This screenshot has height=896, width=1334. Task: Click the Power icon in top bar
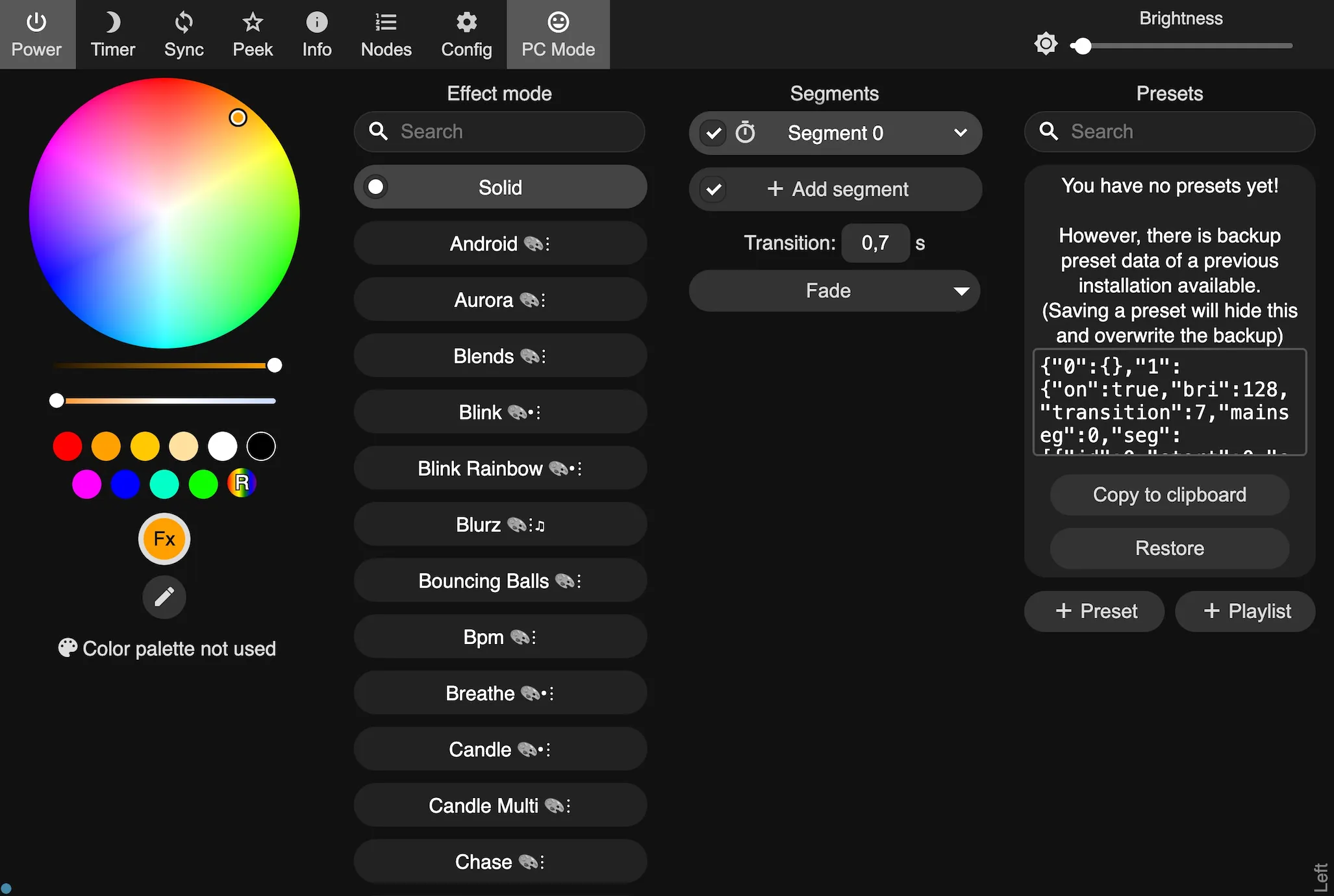pos(36,23)
